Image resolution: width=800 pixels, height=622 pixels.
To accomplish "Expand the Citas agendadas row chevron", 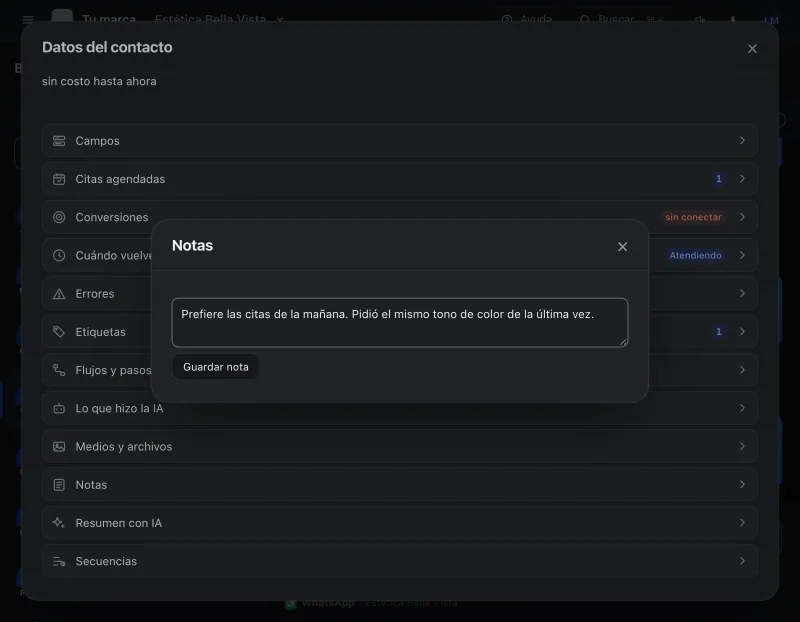I will pos(742,179).
